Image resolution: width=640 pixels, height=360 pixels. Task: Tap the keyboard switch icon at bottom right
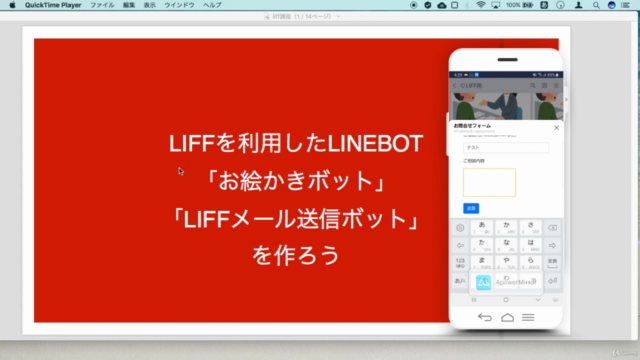click(556, 300)
